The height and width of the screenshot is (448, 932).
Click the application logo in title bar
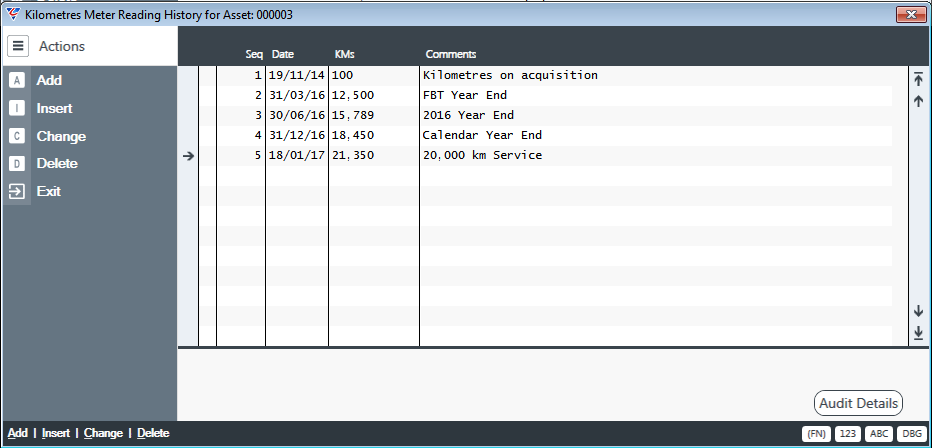coord(12,14)
